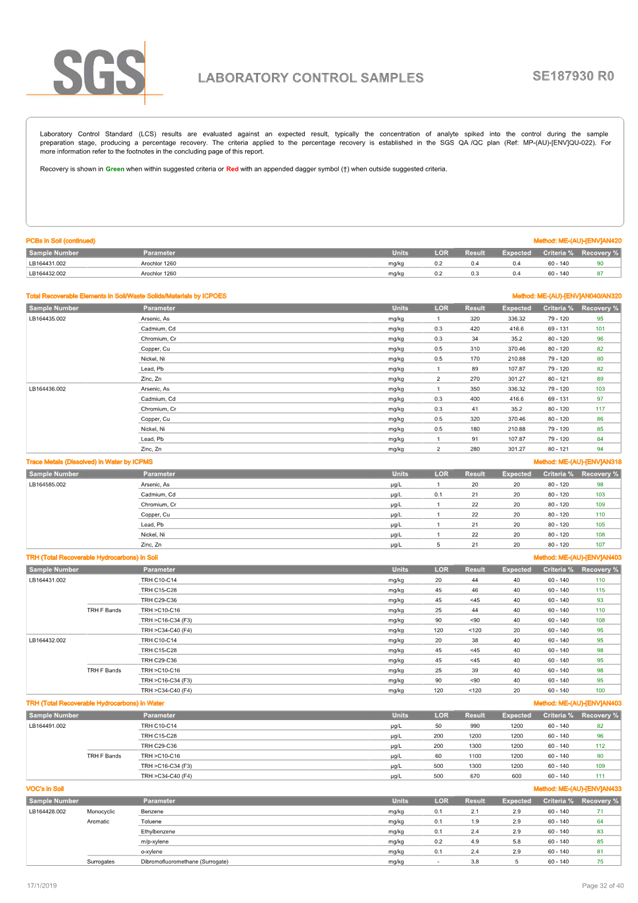This screenshot has width=638, height=903.
Task: Click the o-xylene parameter row
Action: click(x=151, y=852)
